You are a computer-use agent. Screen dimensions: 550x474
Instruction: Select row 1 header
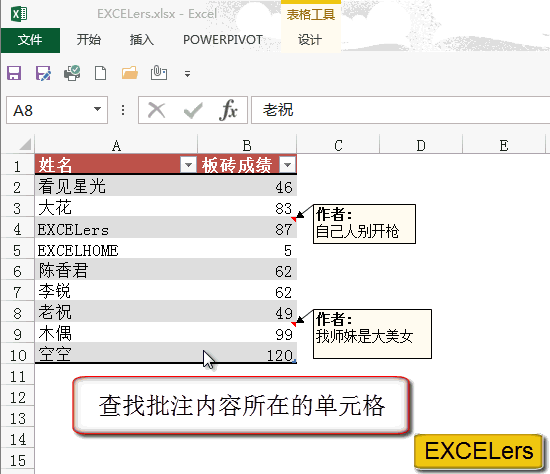pos(17,166)
